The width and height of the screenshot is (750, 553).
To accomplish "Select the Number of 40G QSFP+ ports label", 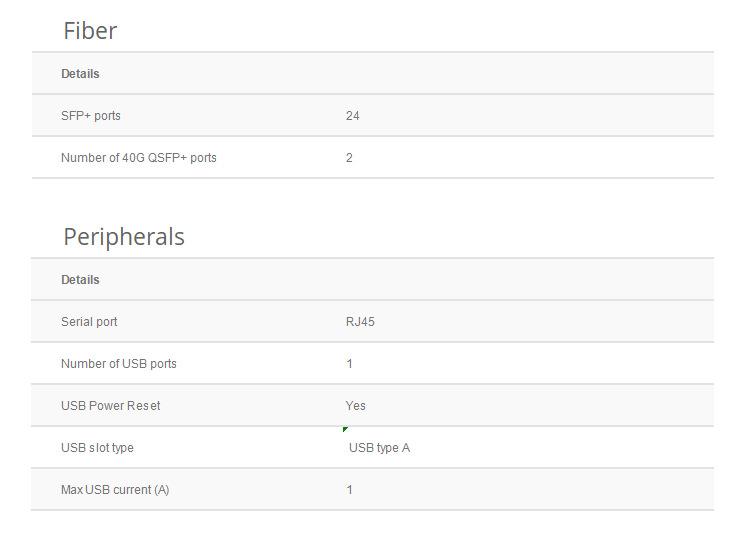I will click(x=139, y=158).
